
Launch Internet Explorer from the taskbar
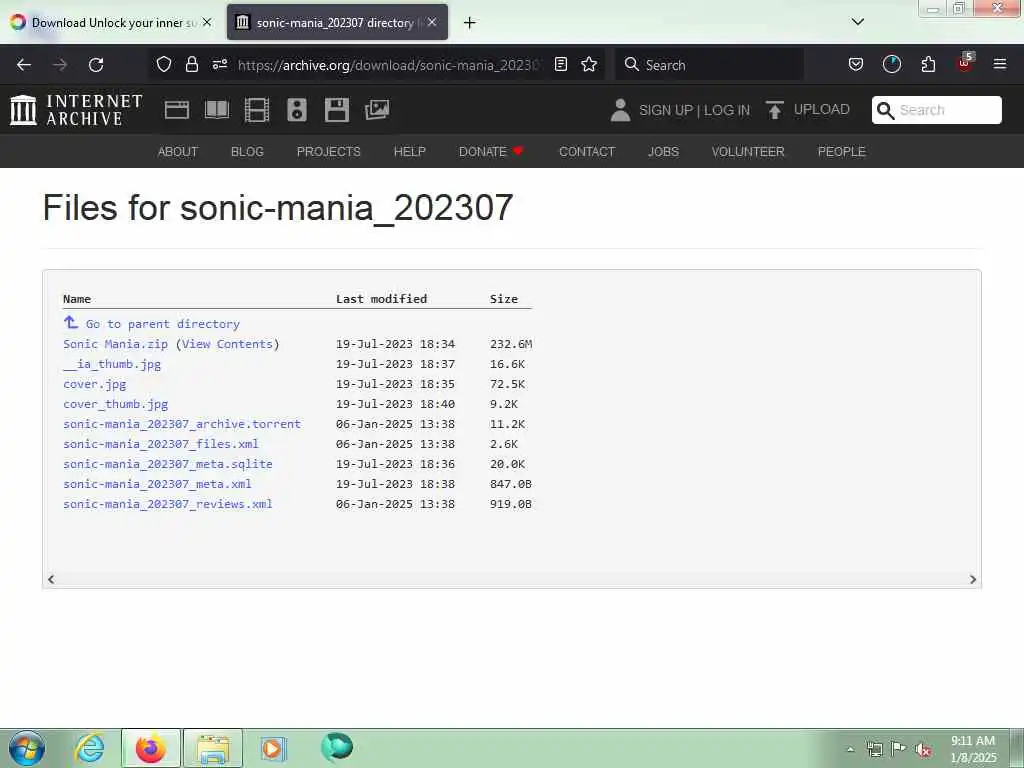point(89,748)
